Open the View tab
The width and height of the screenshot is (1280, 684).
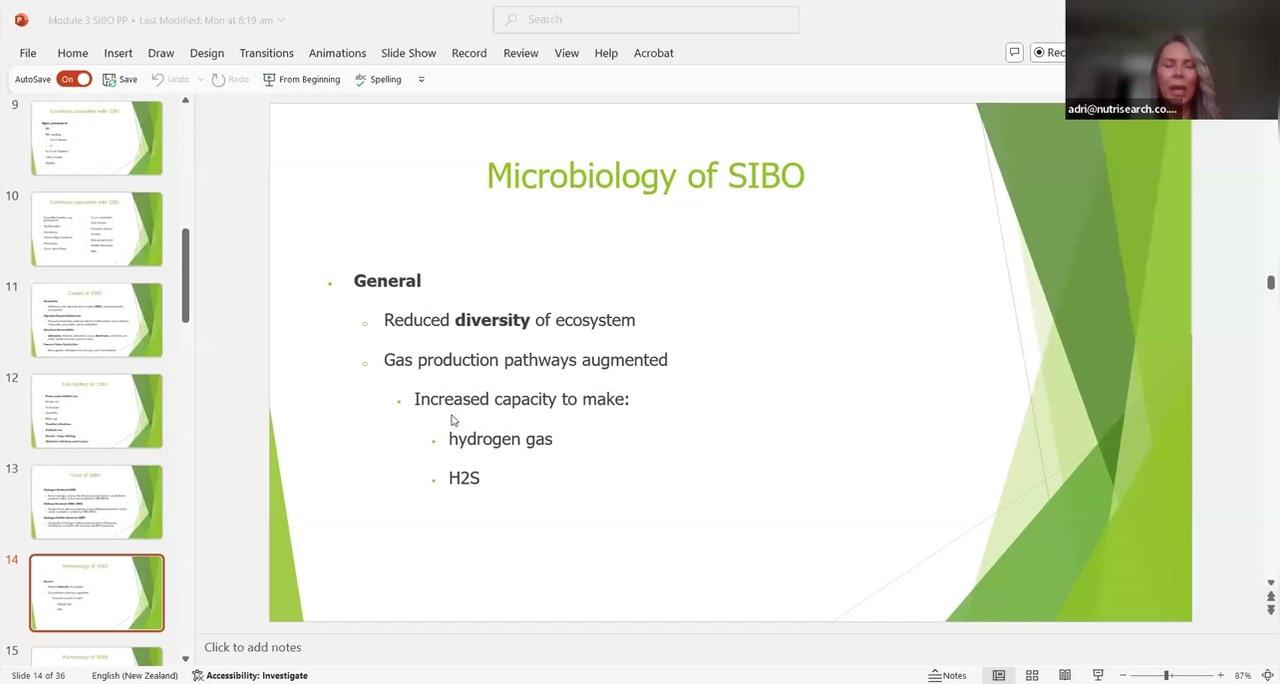[567, 53]
